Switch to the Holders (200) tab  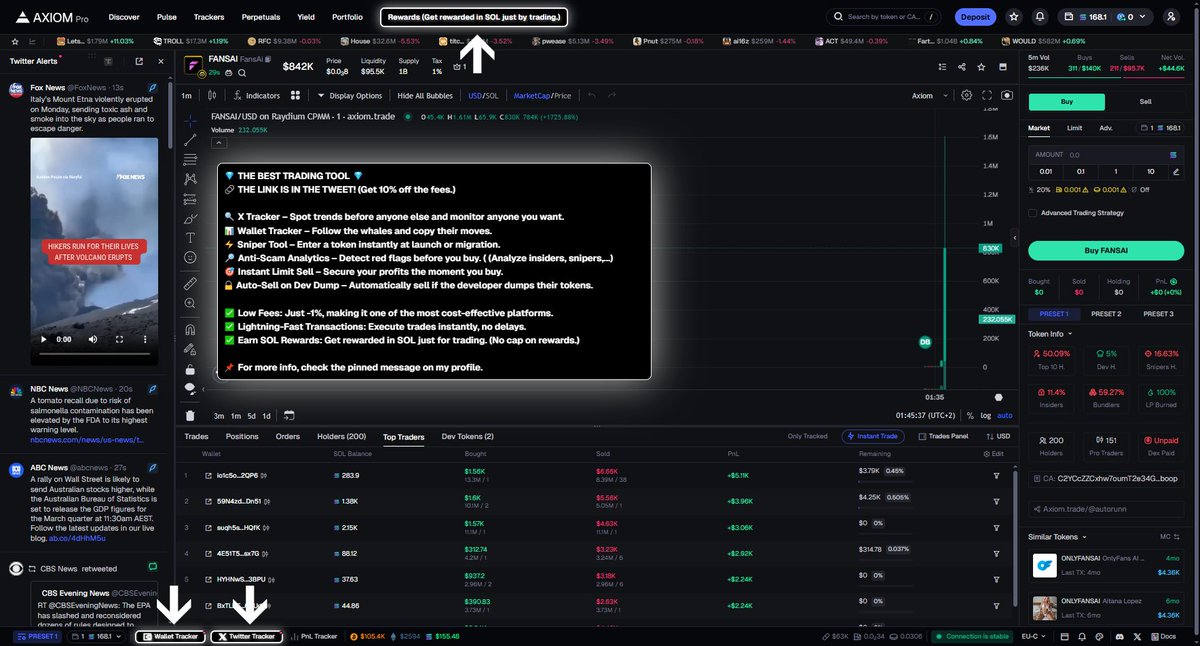click(341, 437)
